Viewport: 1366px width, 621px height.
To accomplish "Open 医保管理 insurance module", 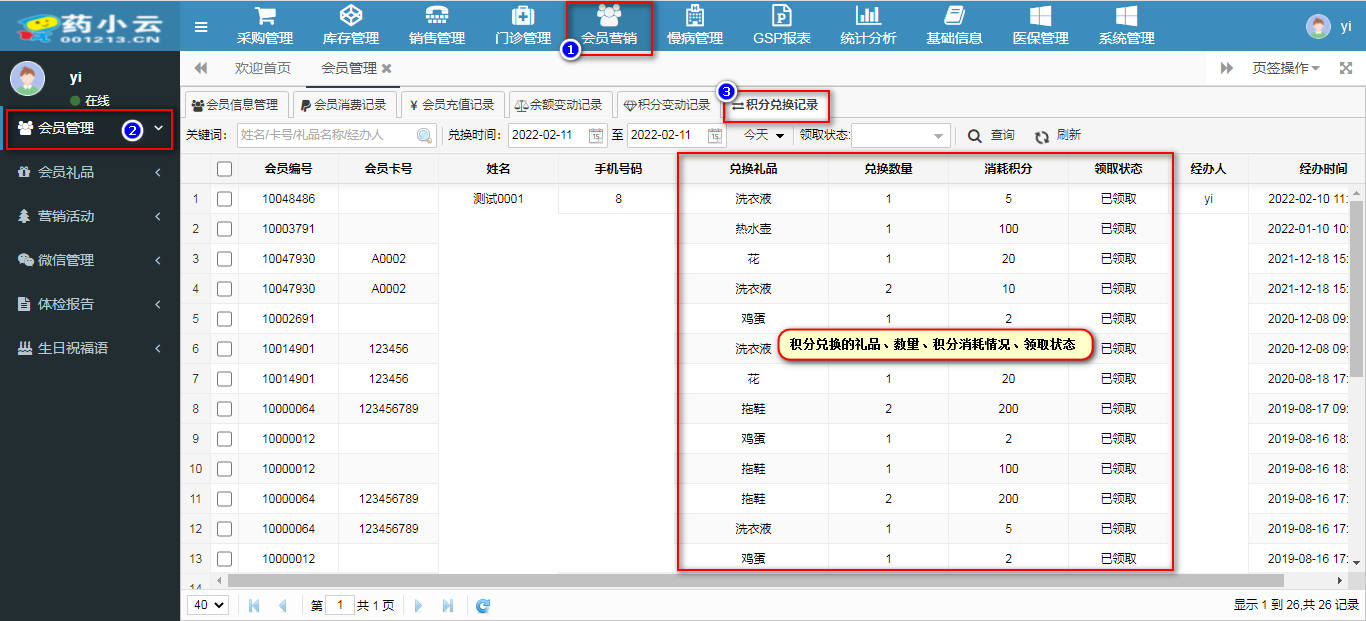I will click(x=1040, y=26).
